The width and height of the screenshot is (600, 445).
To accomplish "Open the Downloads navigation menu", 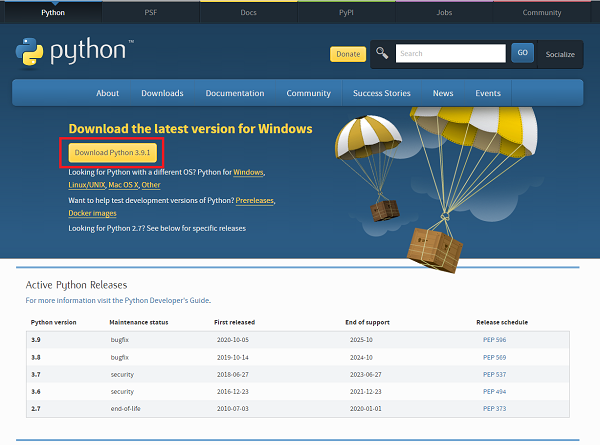I will (x=162, y=93).
